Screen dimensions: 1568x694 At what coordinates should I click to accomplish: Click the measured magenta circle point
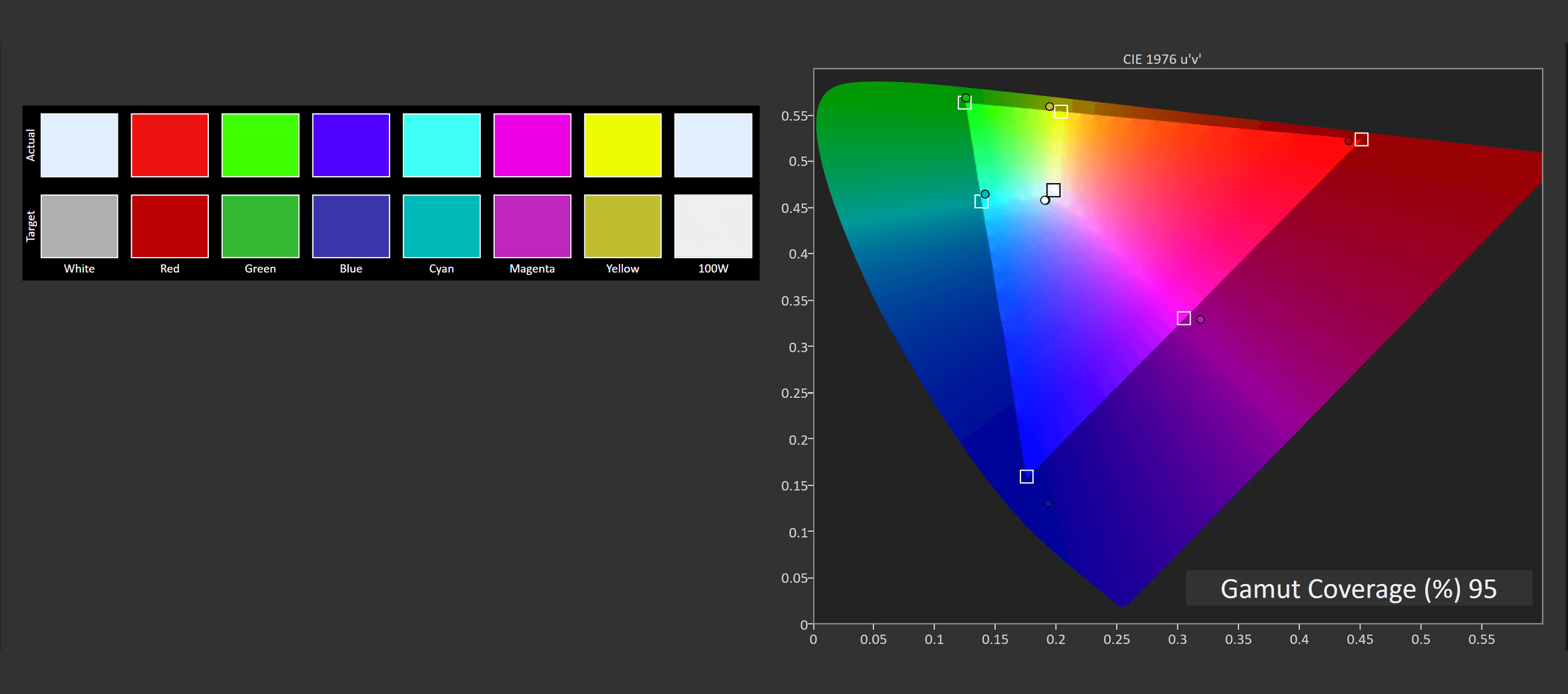[1200, 319]
